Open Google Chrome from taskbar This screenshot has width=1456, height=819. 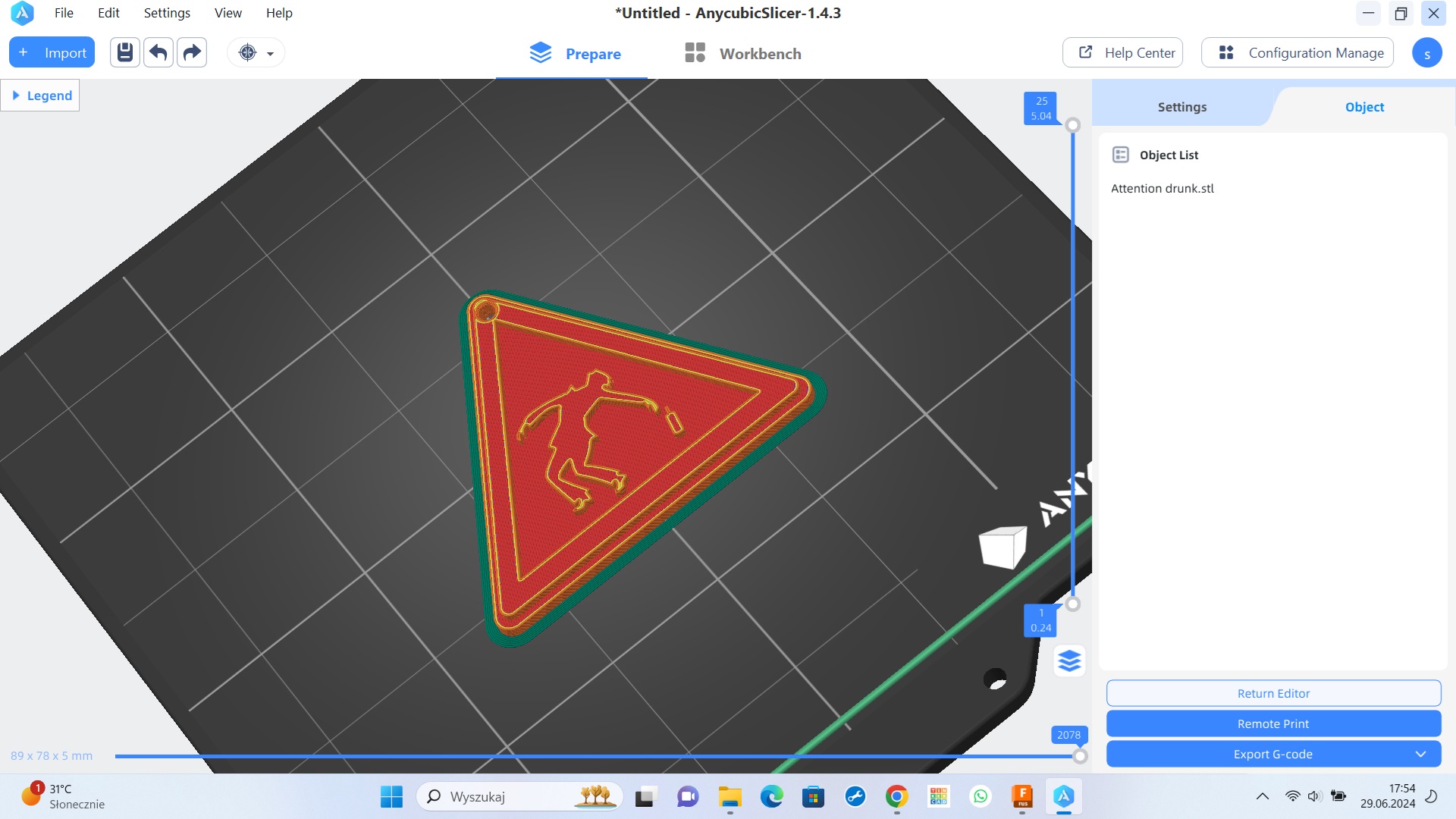(896, 796)
